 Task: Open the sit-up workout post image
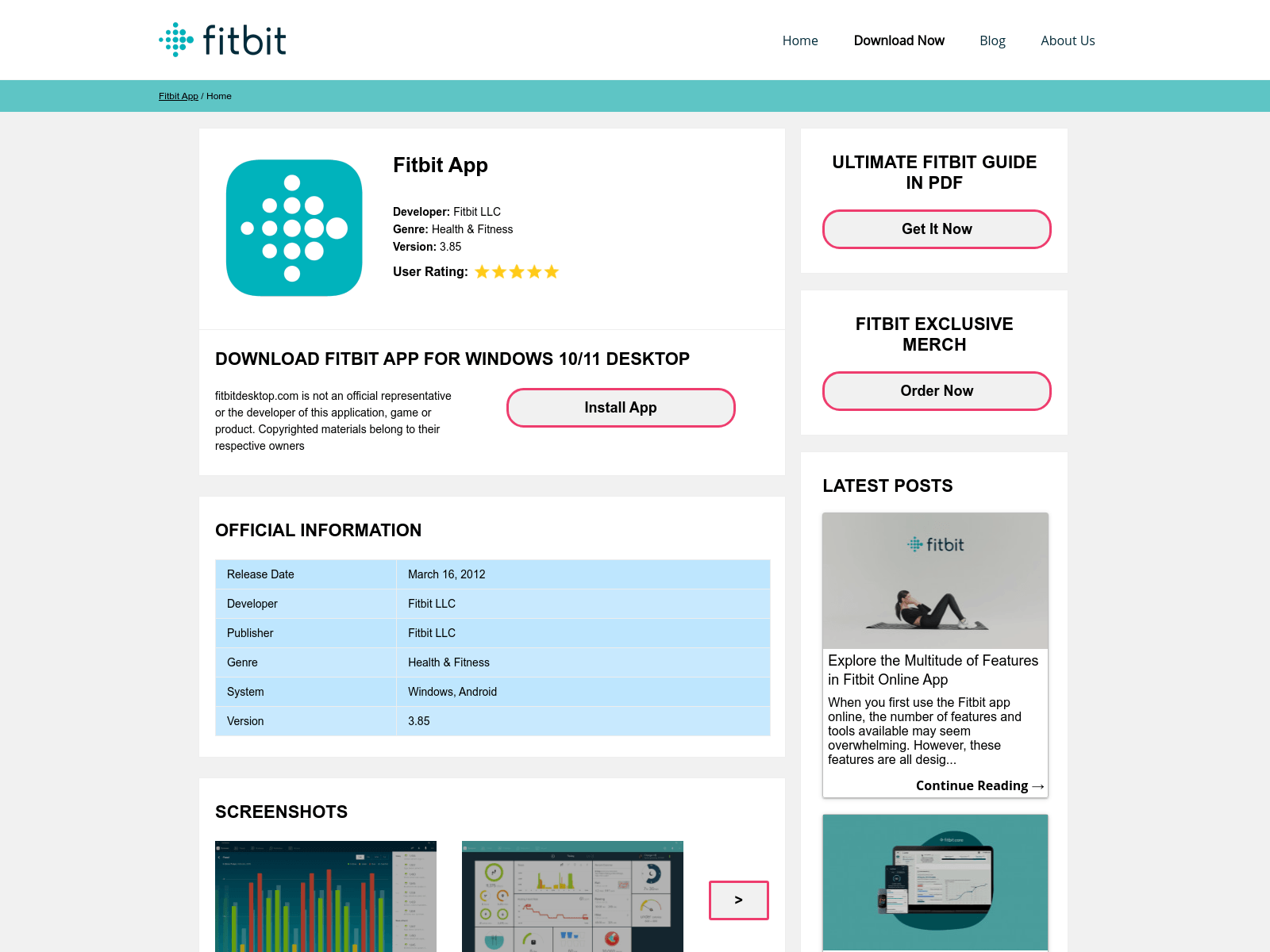[935, 581]
